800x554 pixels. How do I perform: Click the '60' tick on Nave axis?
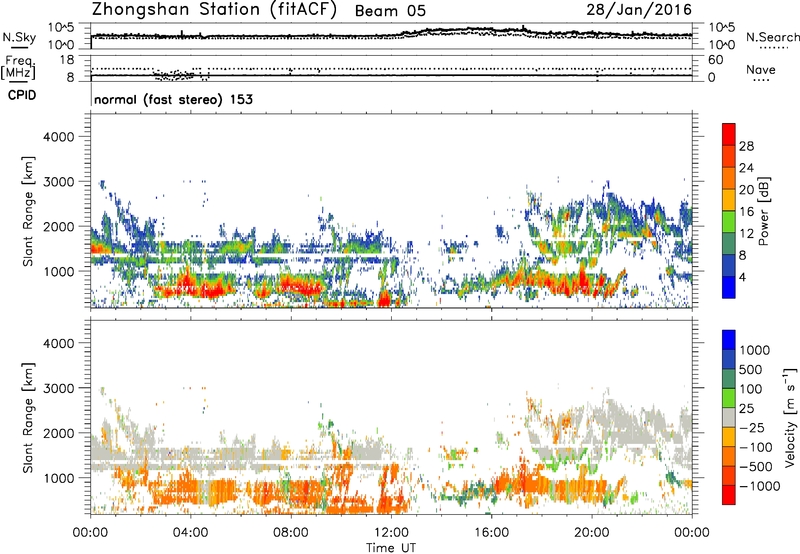pyautogui.click(x=715, y=60)
